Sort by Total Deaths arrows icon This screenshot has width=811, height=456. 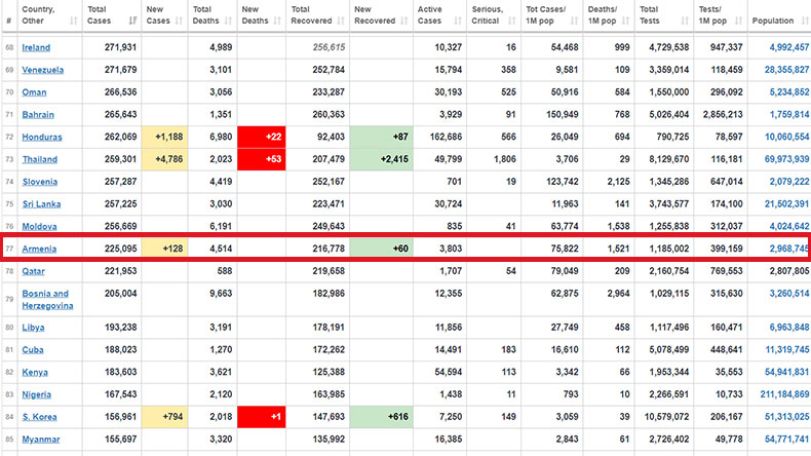click(x=229, y=21)
